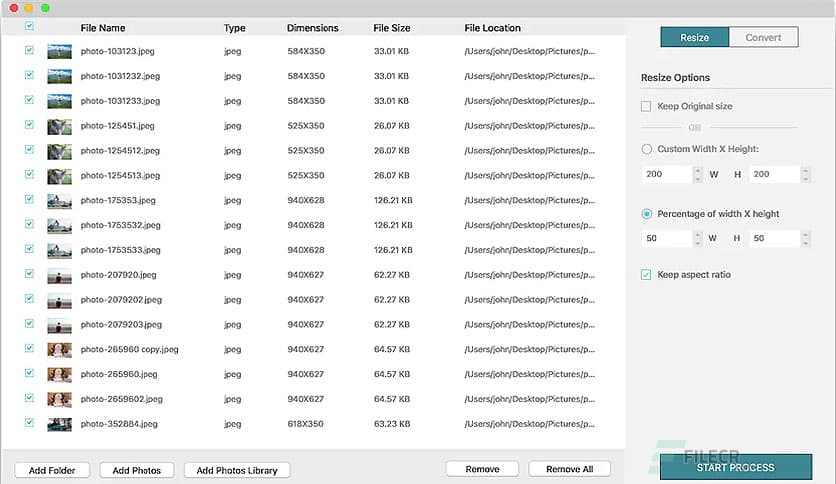
Task: Click thumbnail of photo-103123.jpeg
Action: pyautogui.click(x=59, y=51)
